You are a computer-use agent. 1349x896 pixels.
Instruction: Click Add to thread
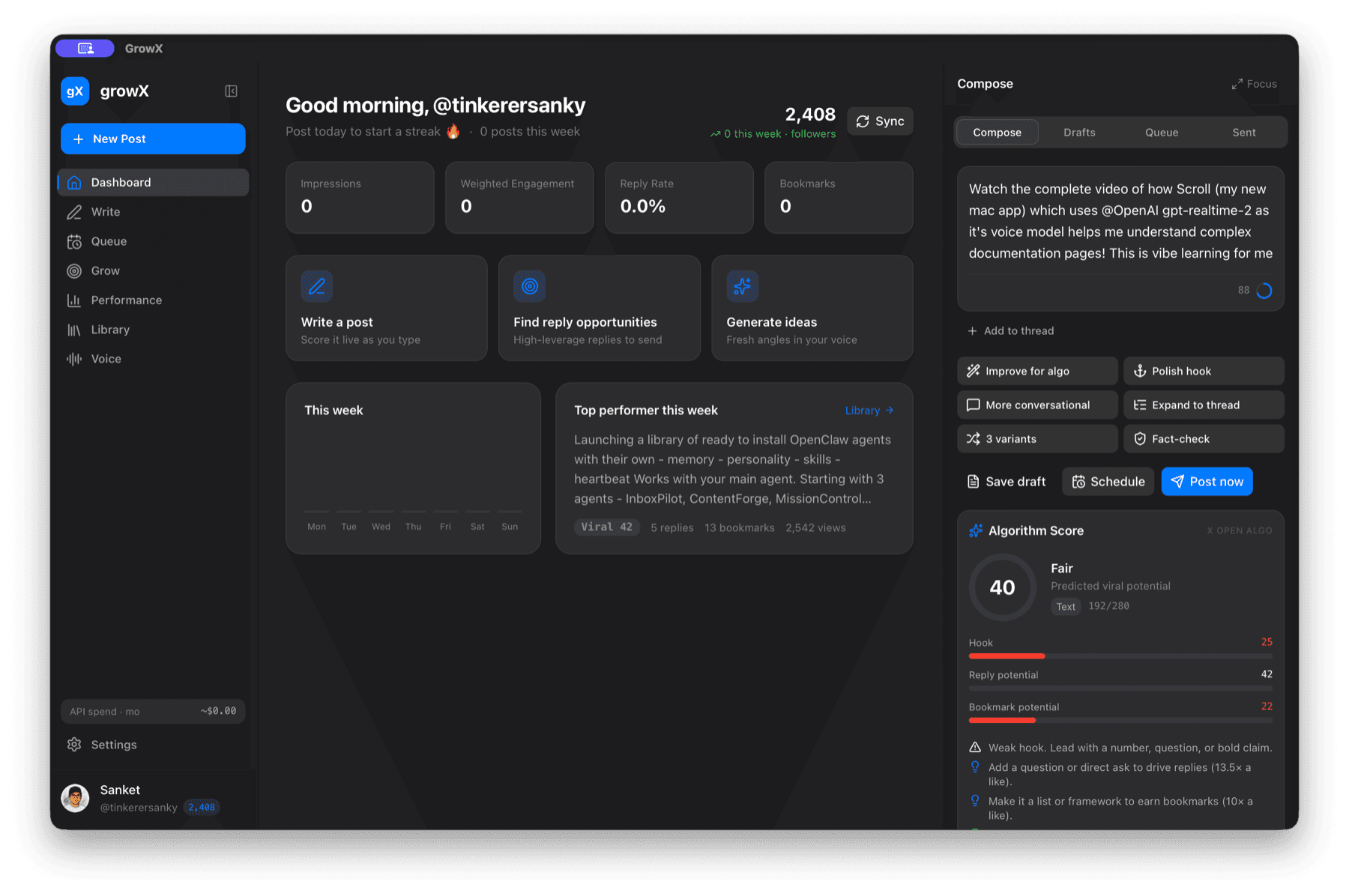click(1011, 331)
